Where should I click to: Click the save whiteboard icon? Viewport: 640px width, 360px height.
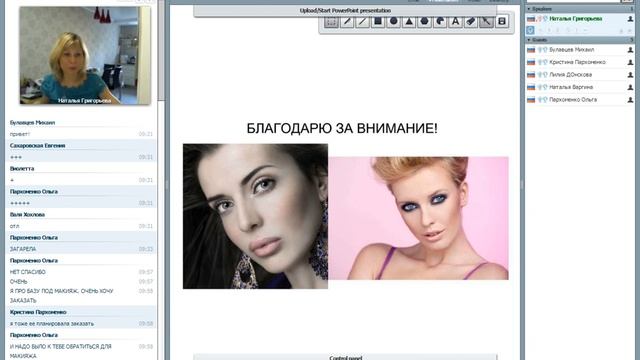[502, 21]
